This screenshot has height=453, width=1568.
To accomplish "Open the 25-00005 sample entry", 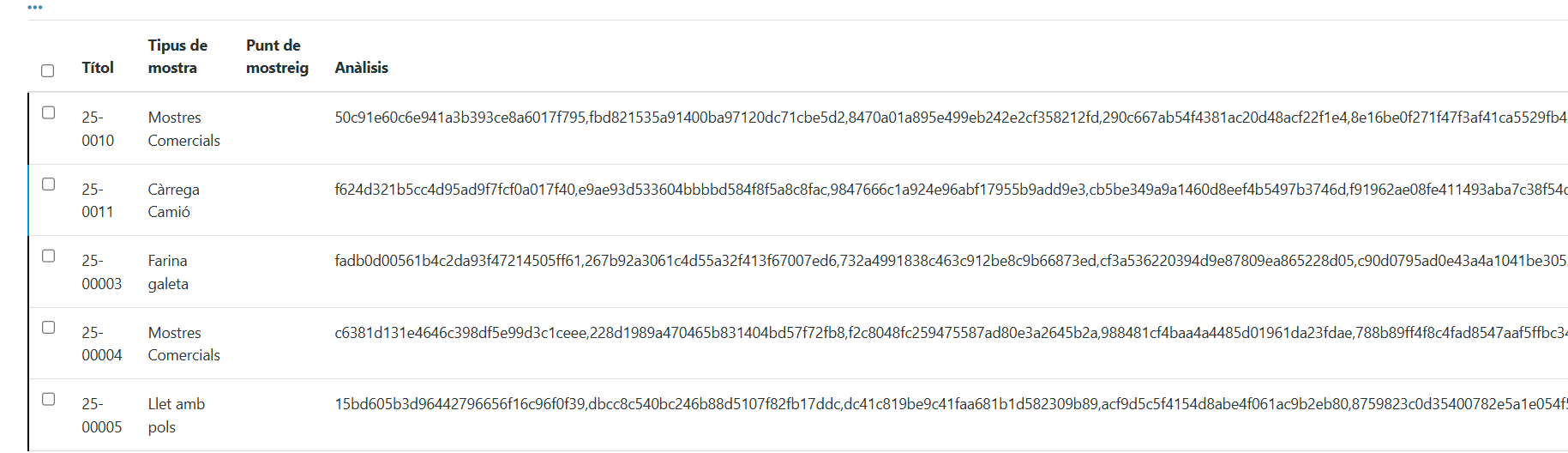I will (x=101, y=415).
